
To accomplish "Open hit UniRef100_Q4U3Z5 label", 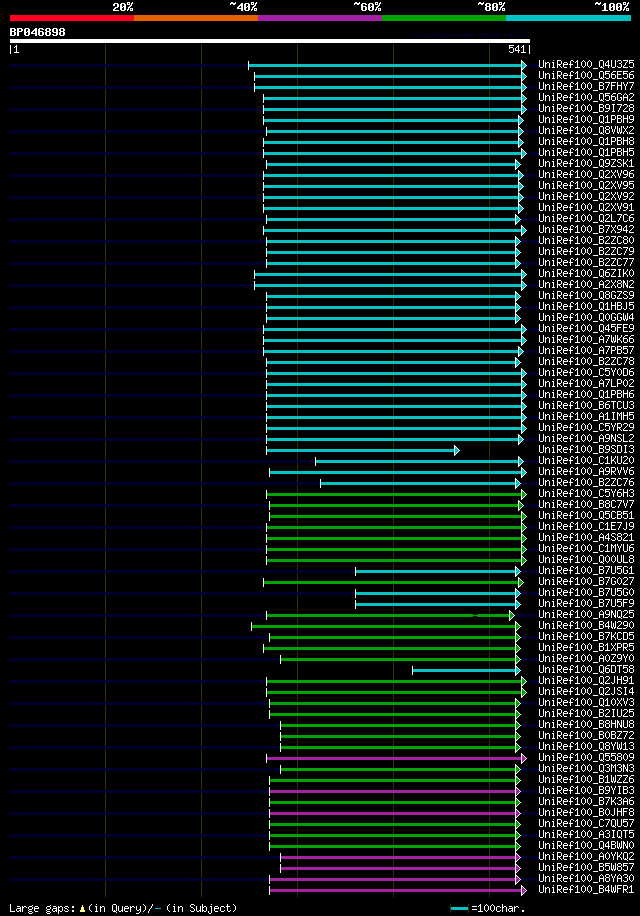I will tap(586, 64).
